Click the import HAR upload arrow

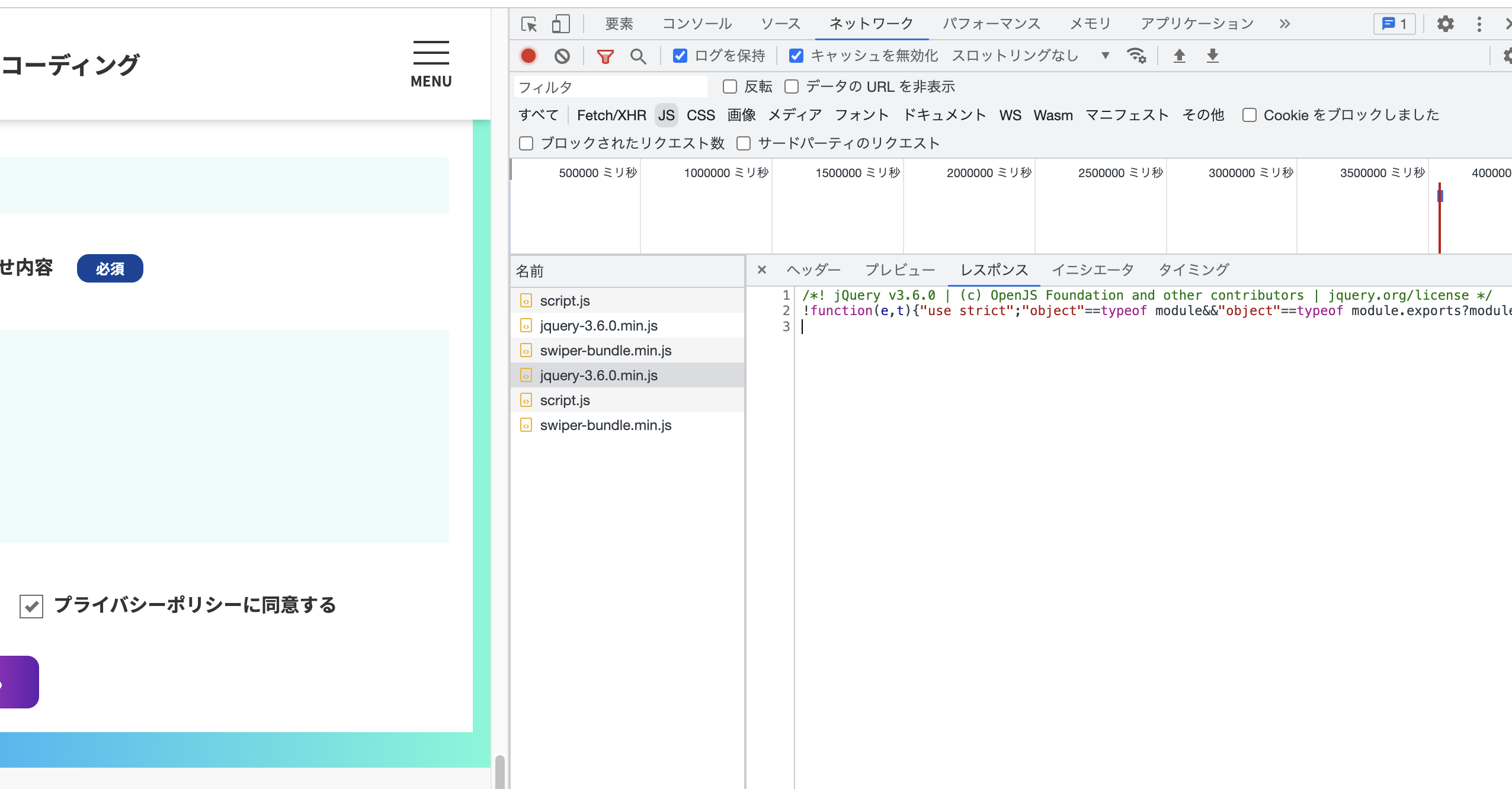pos(1179,56)
